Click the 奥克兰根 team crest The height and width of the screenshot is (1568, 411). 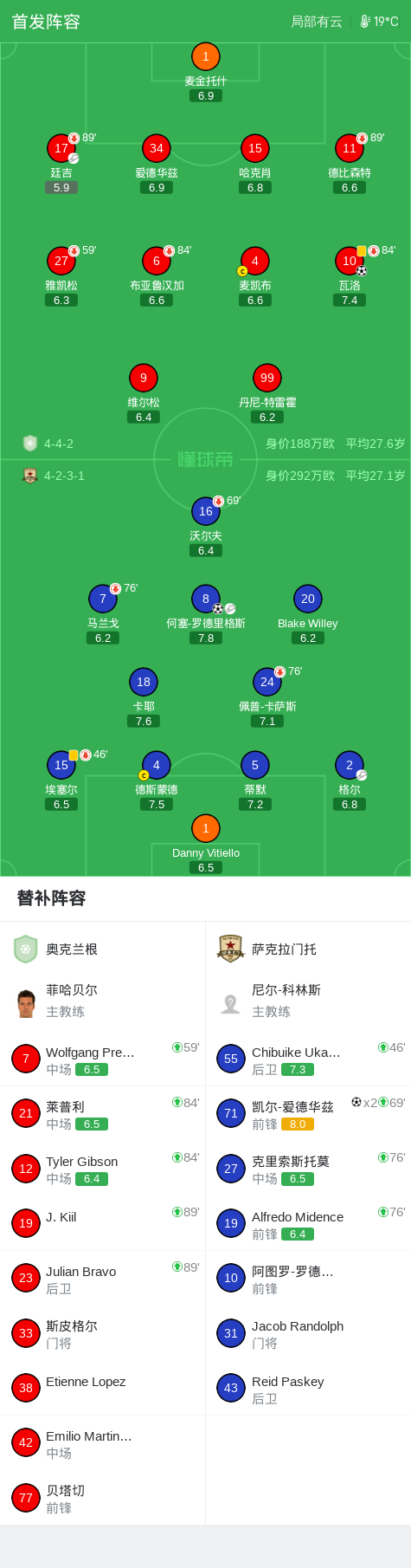click(x=26, y=949)
